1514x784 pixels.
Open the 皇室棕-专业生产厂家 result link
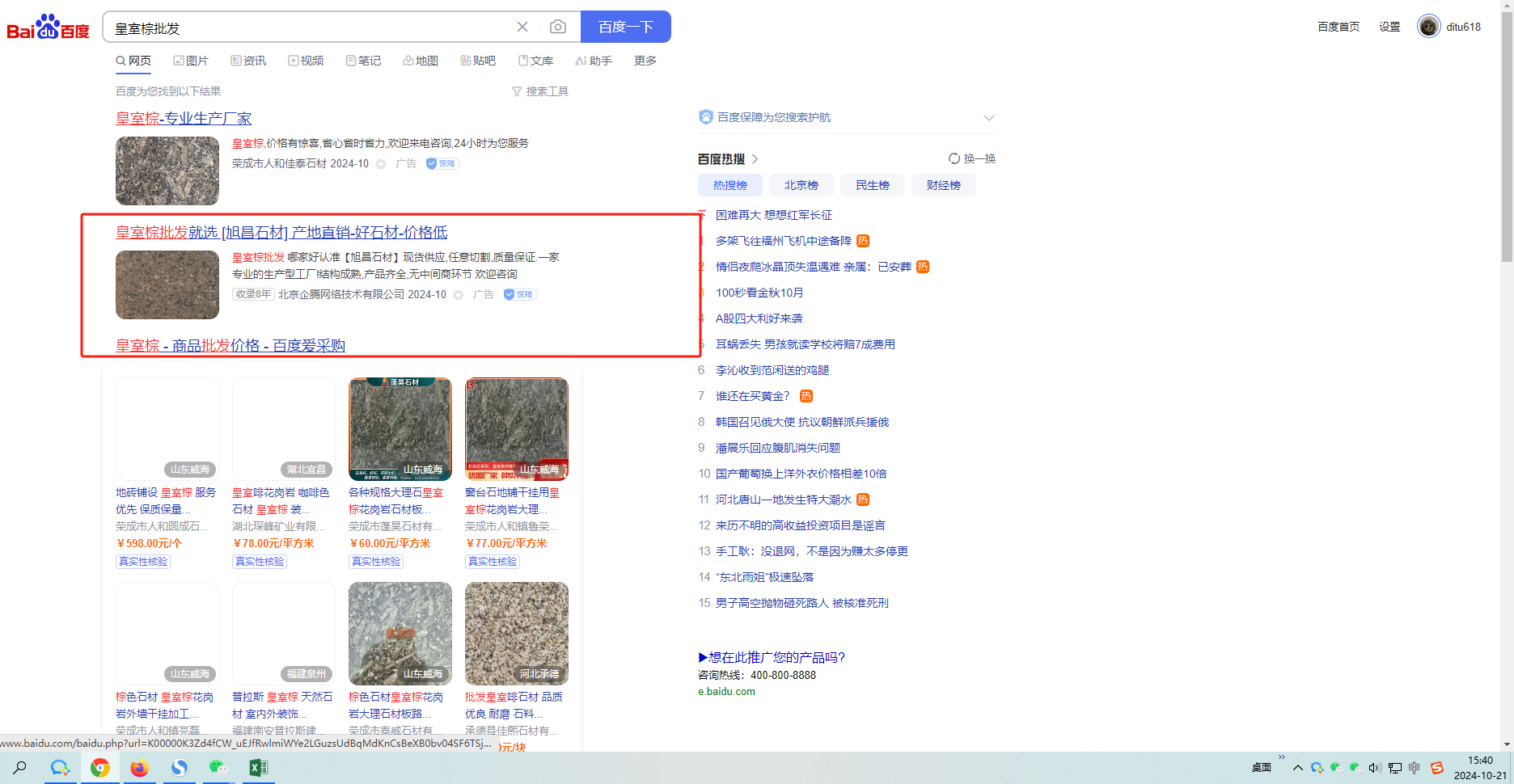[x=184, y=119]
